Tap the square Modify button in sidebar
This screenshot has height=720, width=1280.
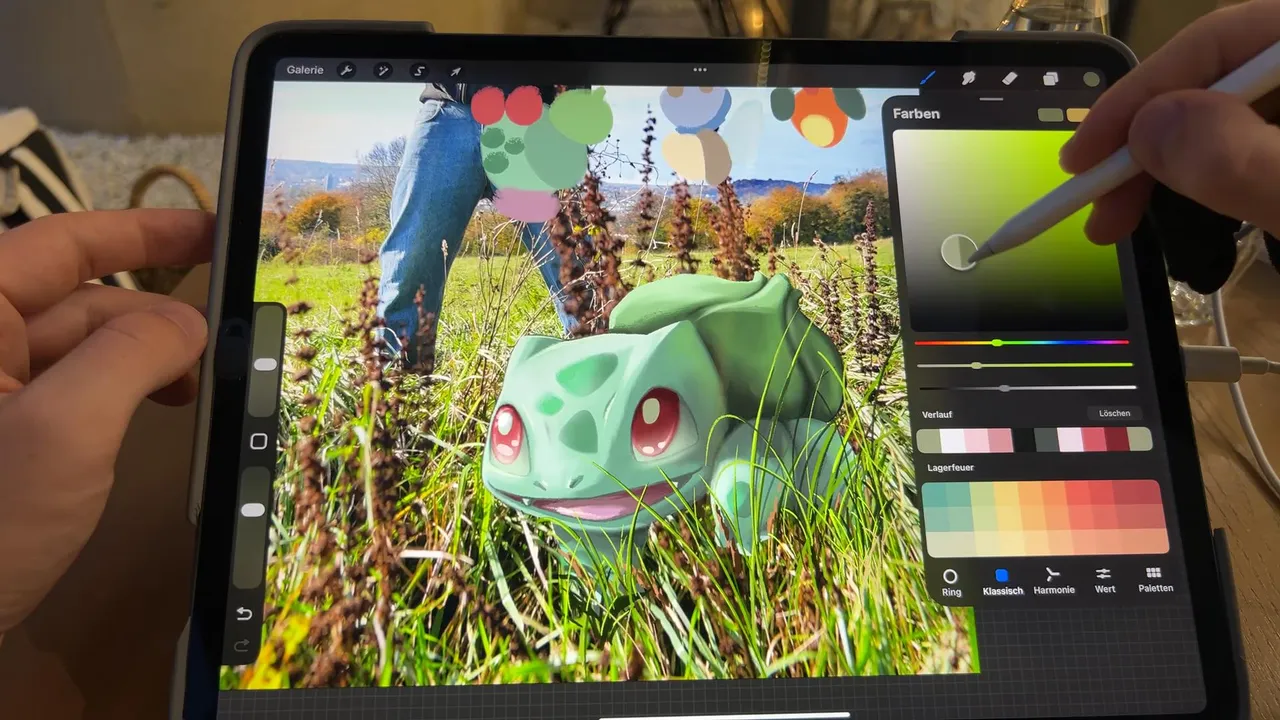coord(259,441)
